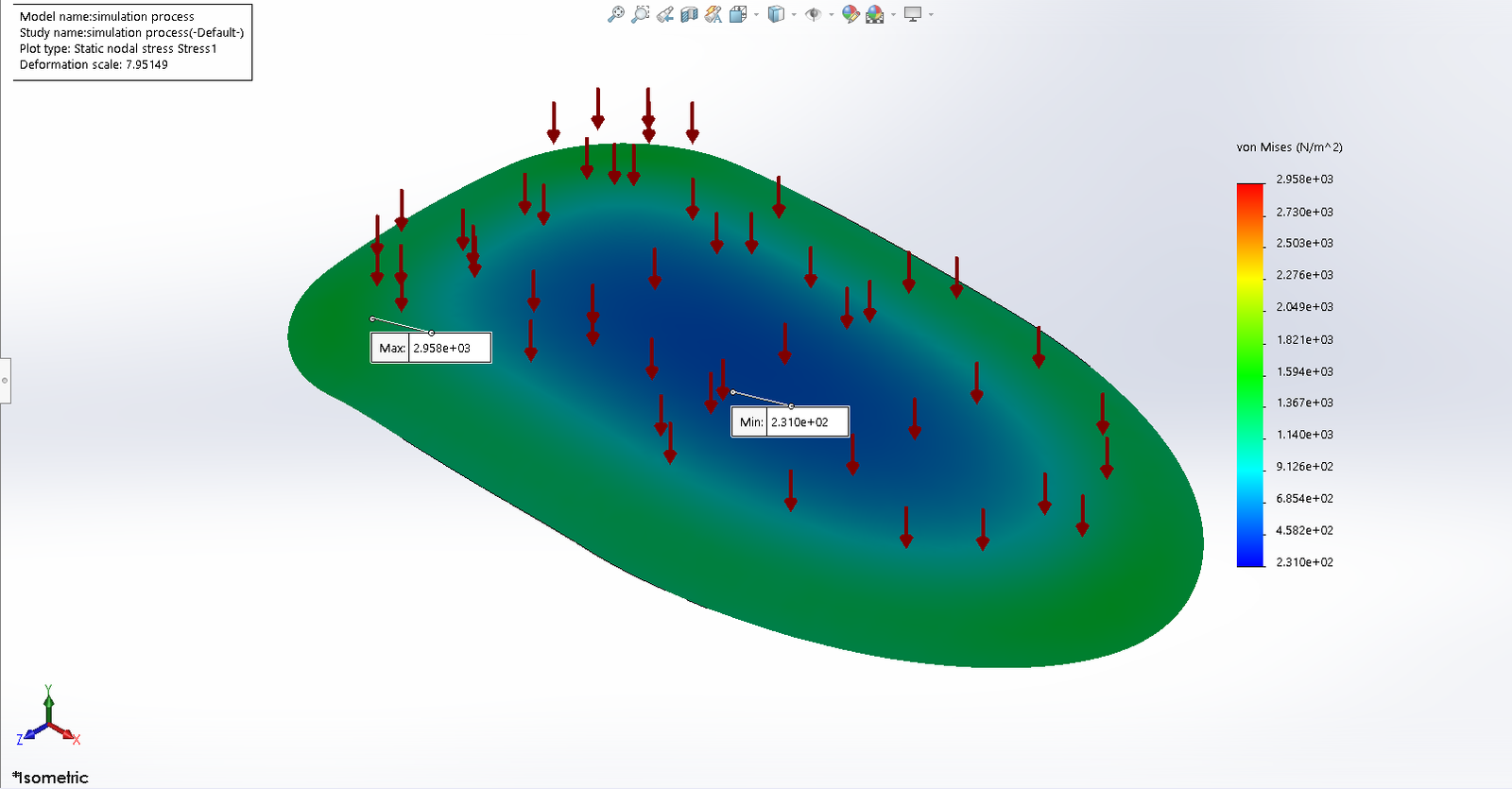Screen dimensions: 1512x789
Task: Select the Min 2.310e+02 callout
Action: 790,421
